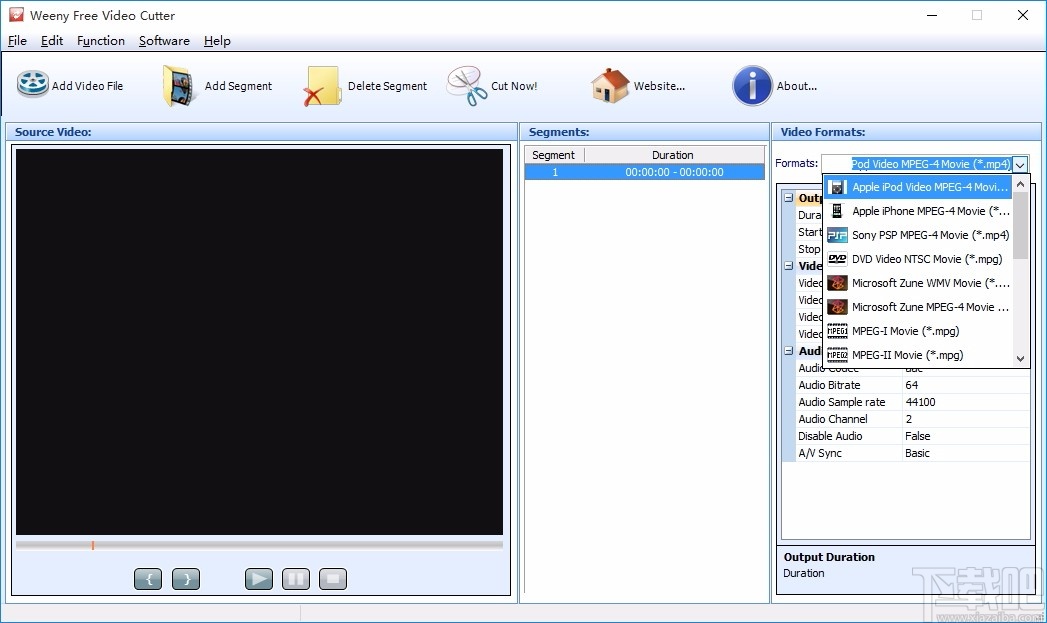Open the Software menu
The image size is (1047, 623).
[x=164, y=41]
